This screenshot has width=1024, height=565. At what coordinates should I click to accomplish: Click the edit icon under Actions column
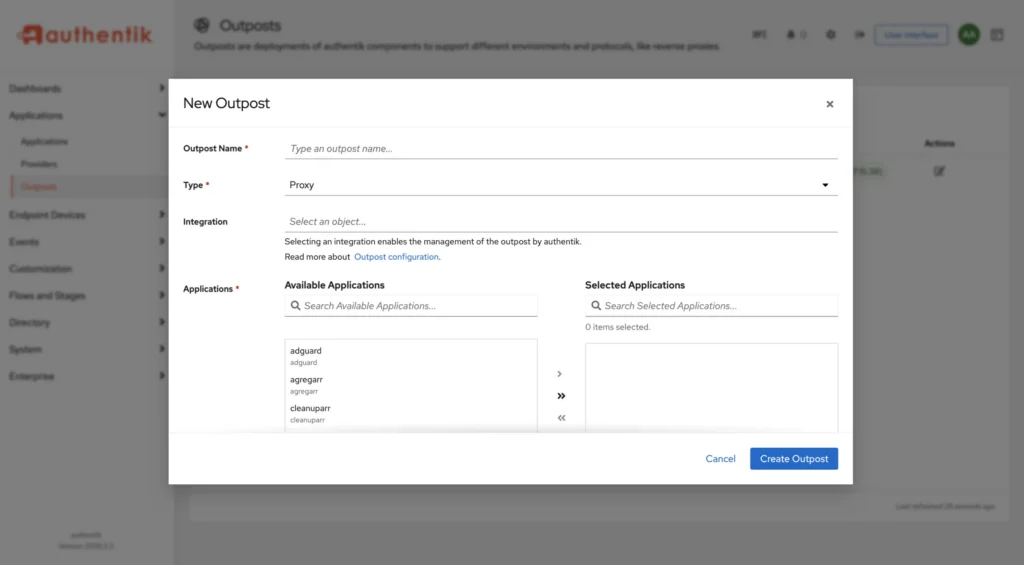[x=939, y=171]
